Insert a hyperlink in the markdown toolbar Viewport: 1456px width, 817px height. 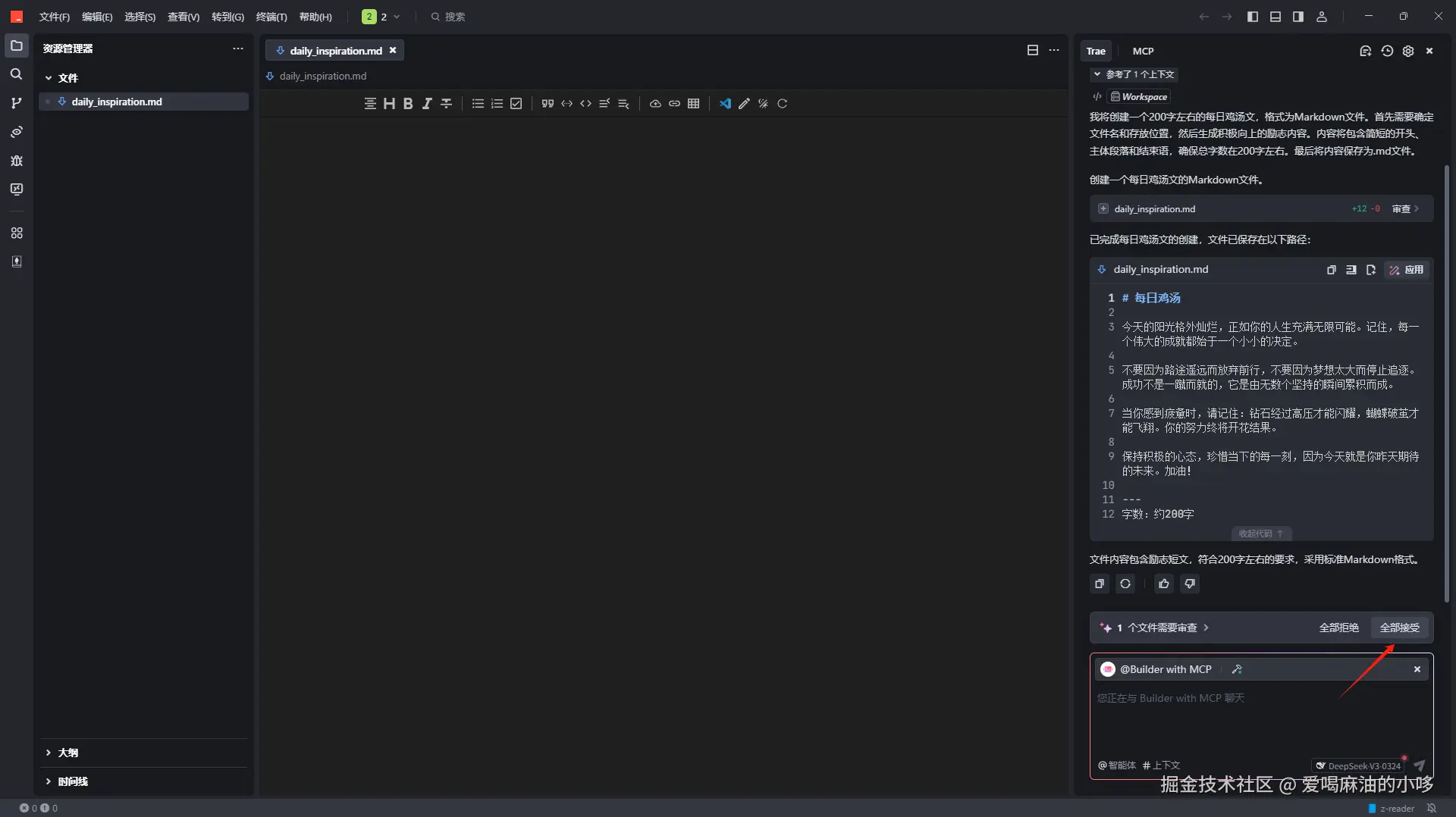pos(674,104)
